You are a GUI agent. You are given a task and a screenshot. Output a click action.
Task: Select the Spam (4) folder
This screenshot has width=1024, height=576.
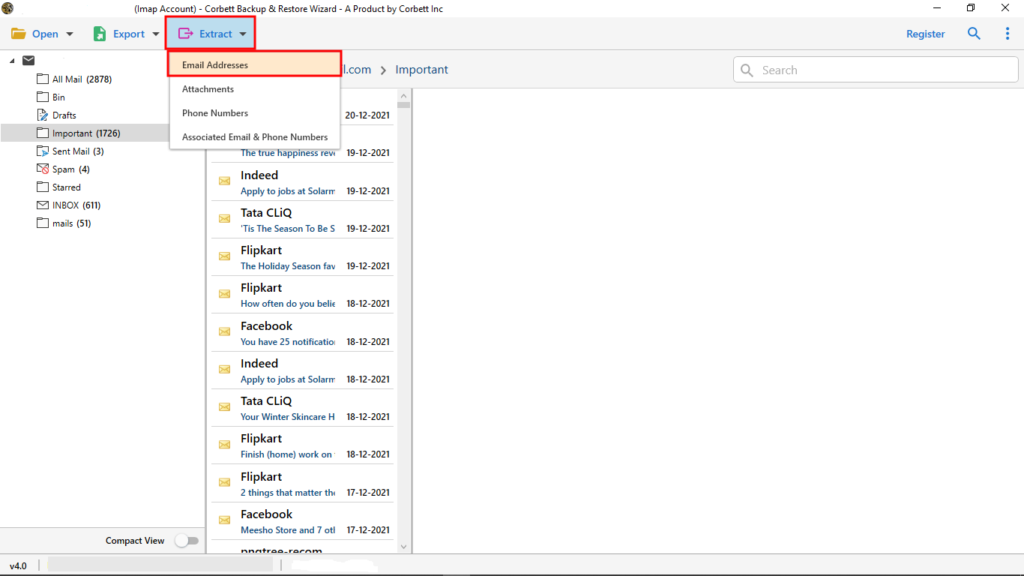[x=71, y=169]
